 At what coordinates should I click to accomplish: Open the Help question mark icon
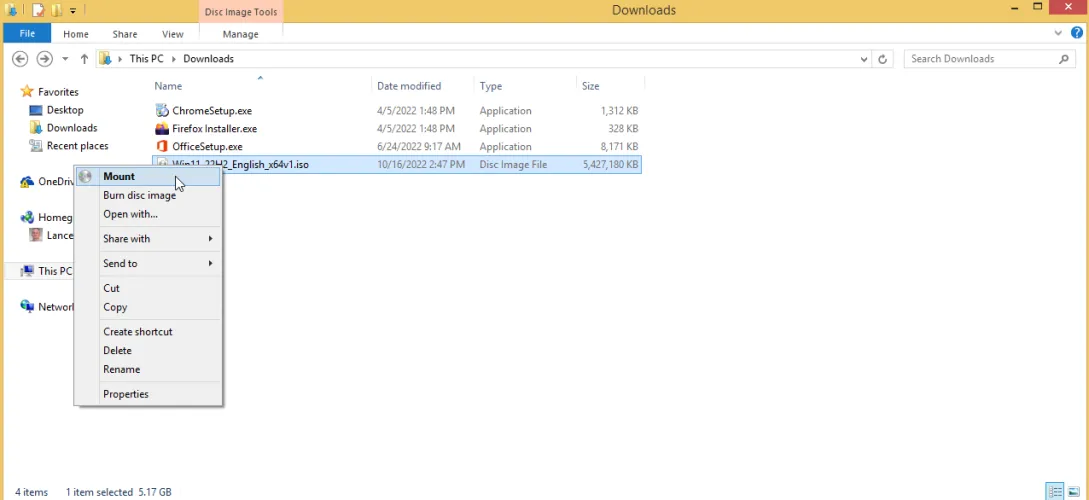[x=1076, y=33]
